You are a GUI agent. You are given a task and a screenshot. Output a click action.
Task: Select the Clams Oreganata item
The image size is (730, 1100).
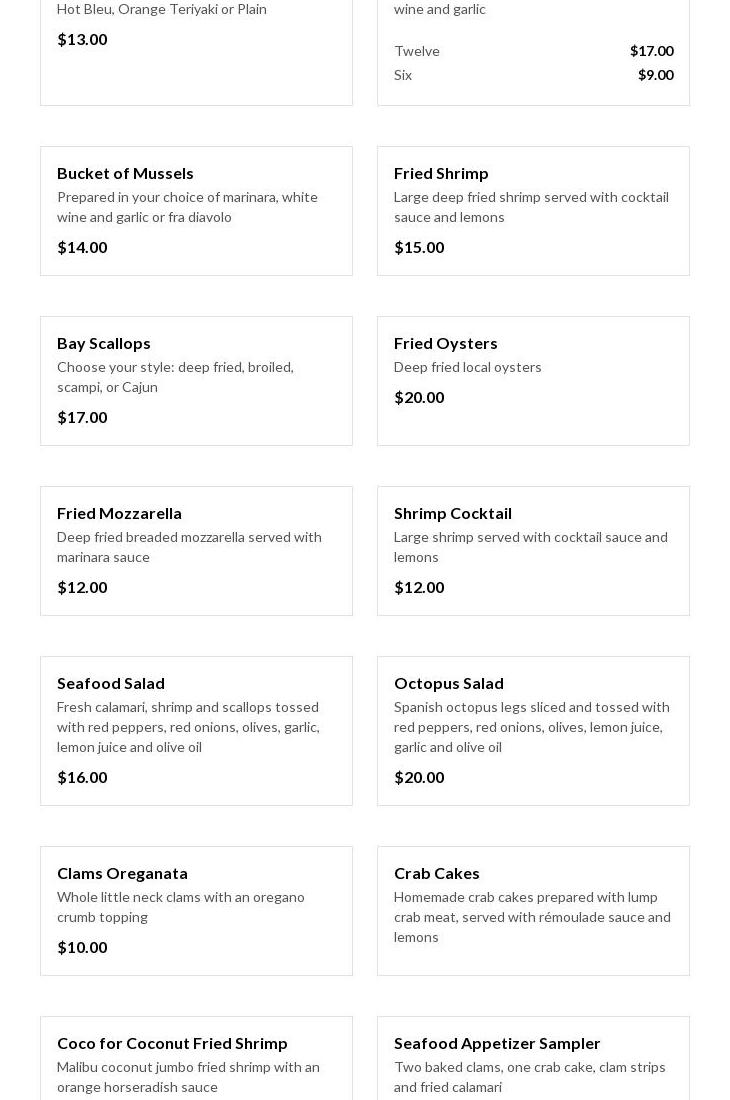[122, 873]
